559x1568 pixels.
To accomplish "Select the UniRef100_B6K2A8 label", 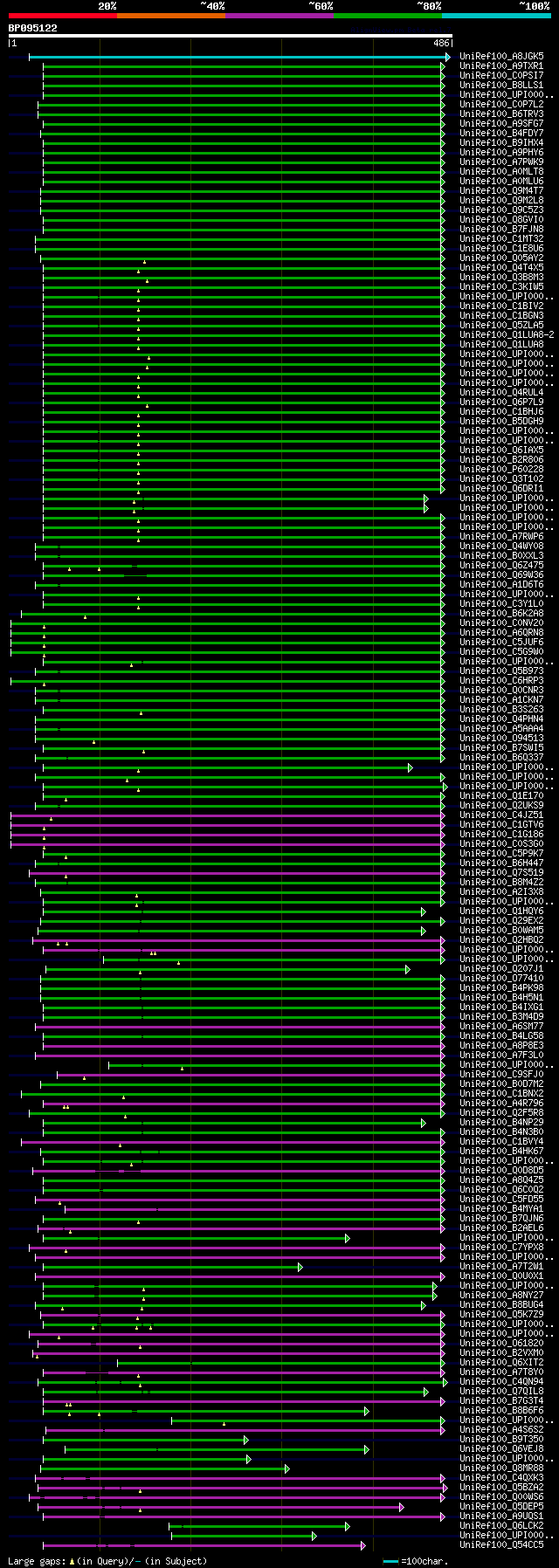I will 501,614.
